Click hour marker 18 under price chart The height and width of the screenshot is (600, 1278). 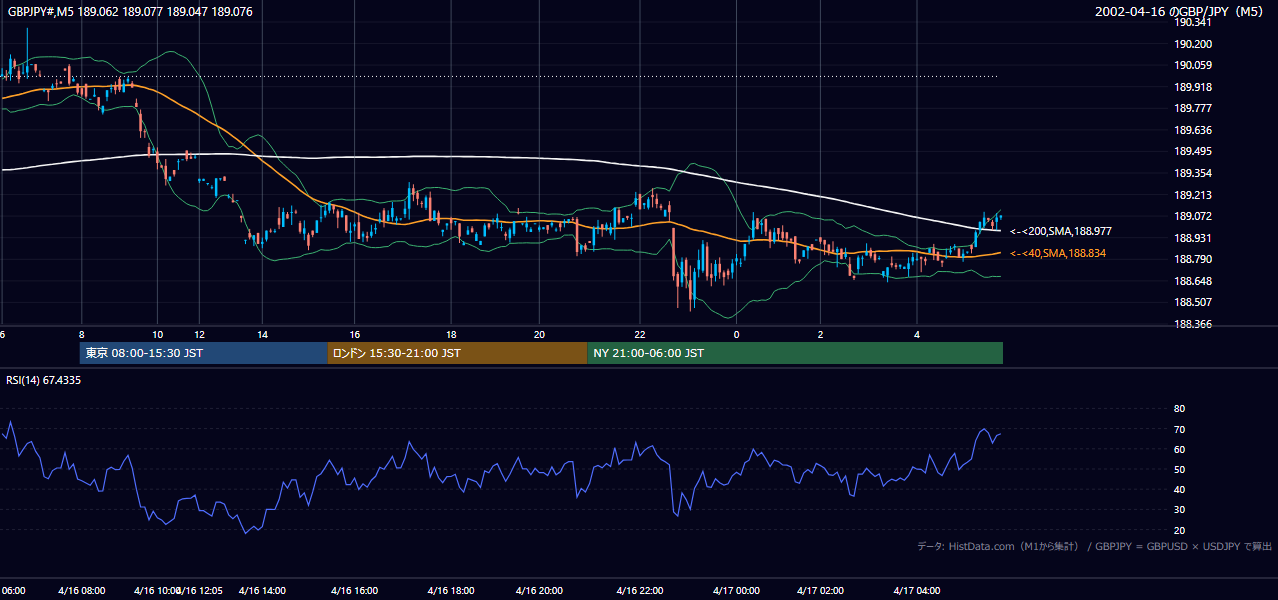(x=451, y=334)
